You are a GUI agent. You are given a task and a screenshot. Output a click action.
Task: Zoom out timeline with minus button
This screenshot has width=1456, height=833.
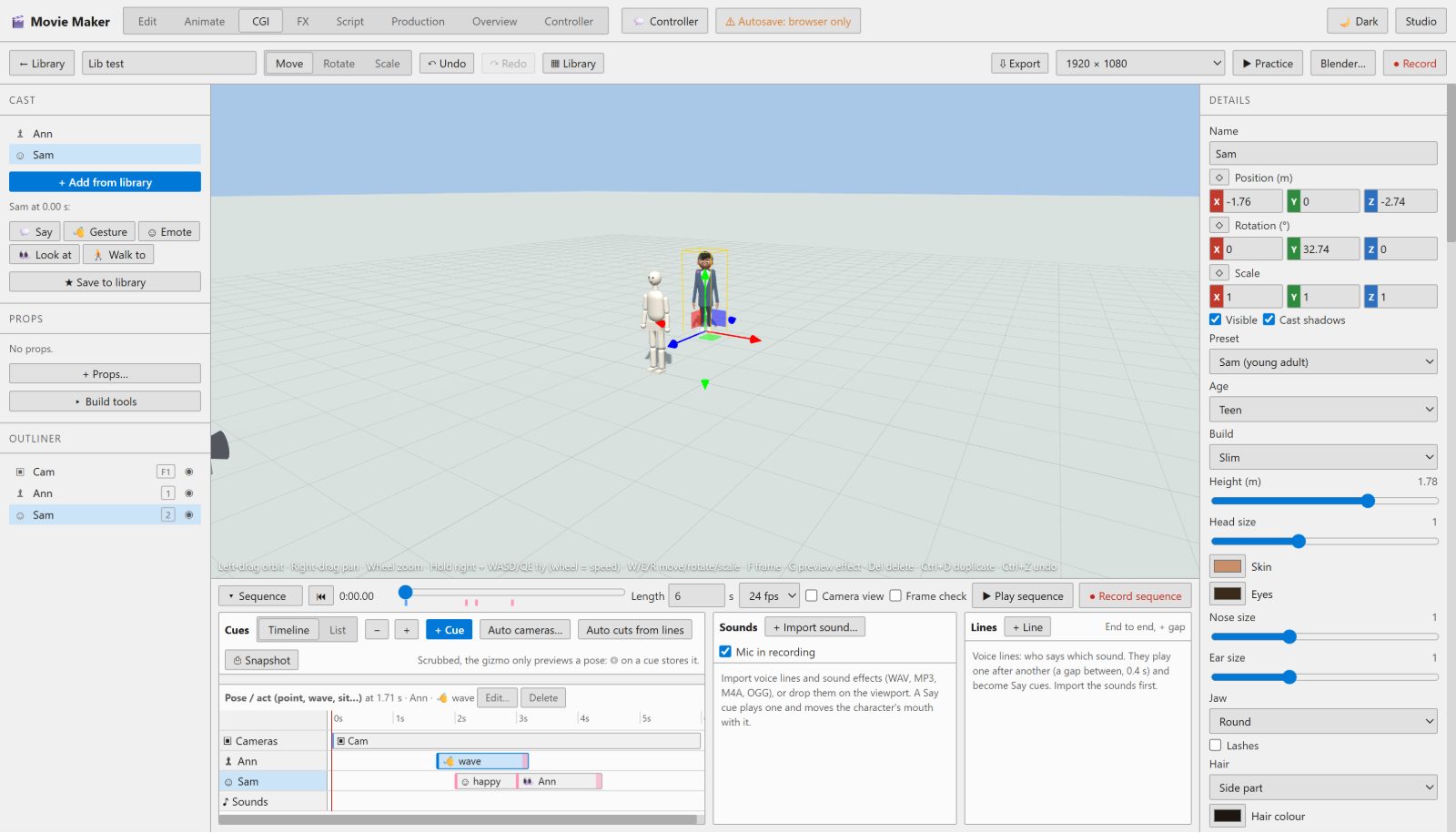[x=377, y=630]
